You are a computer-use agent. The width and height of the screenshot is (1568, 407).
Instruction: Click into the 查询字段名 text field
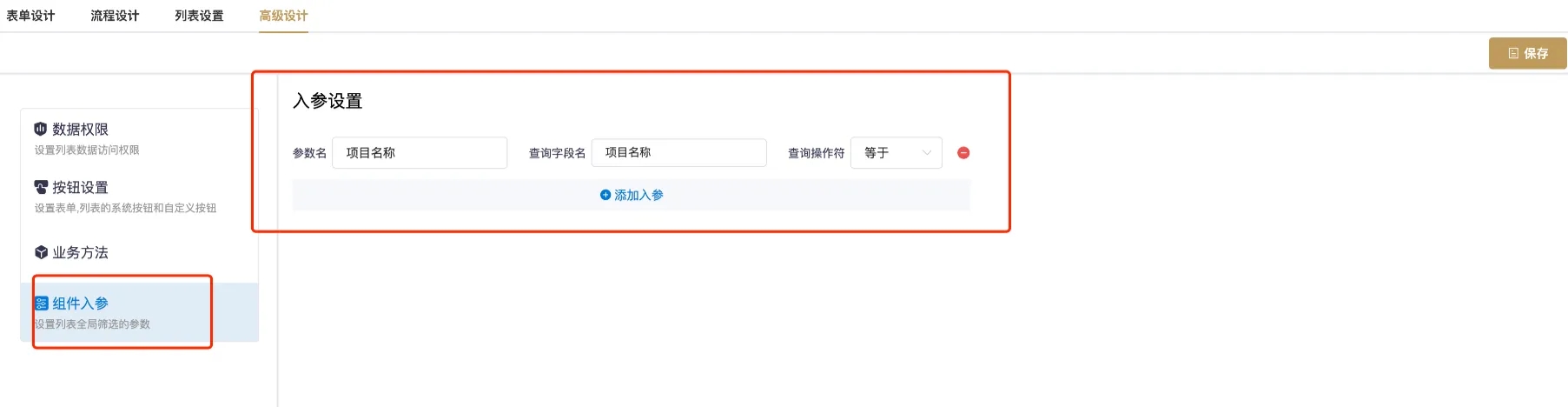point(678,153)
